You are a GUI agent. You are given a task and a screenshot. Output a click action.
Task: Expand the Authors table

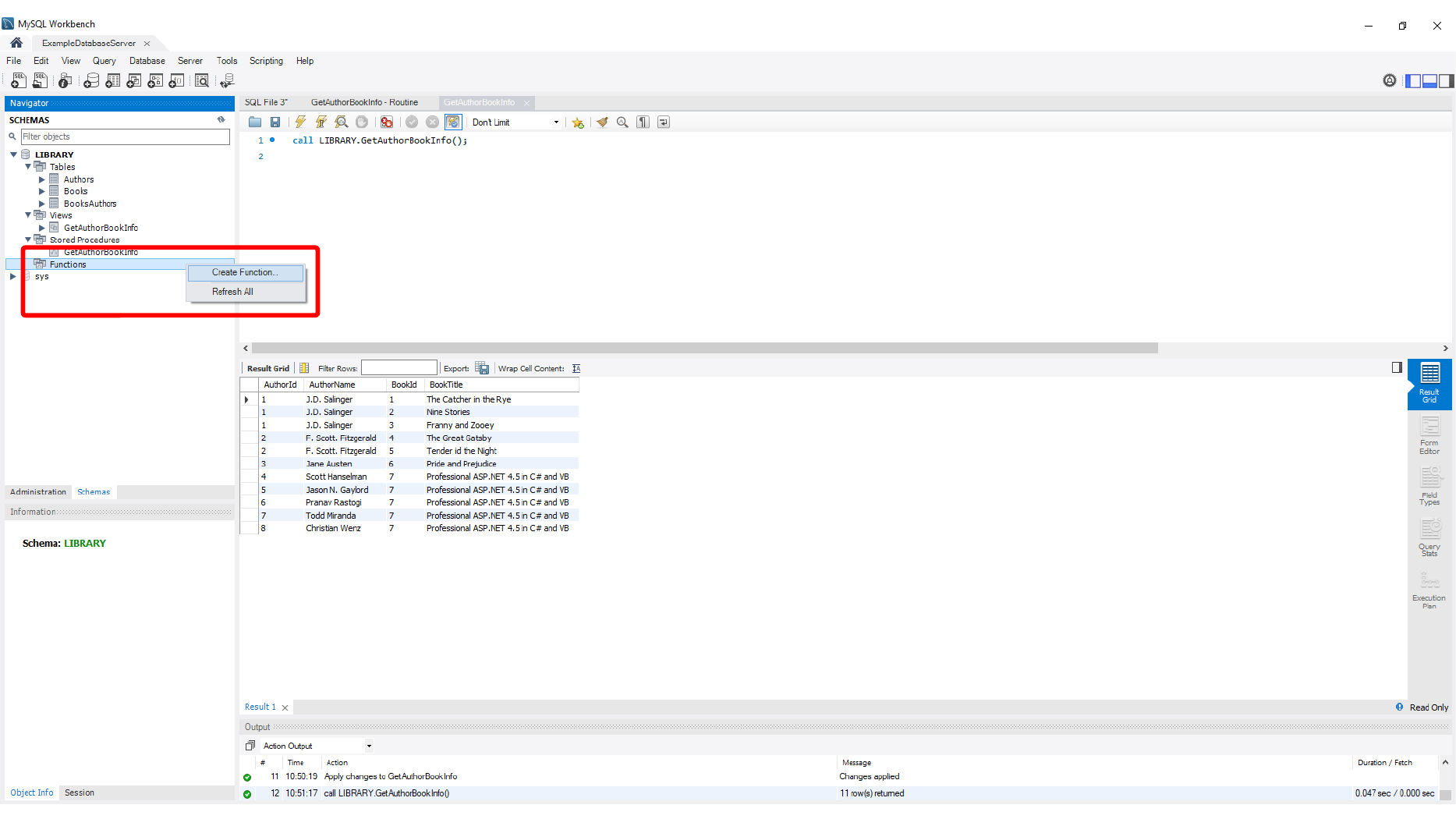(42, 179)
